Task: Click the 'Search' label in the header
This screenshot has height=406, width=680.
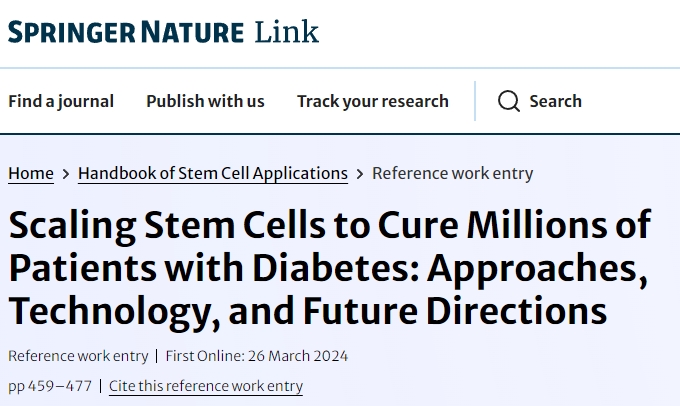Action: pyautogui.click(x=555, y=101)
